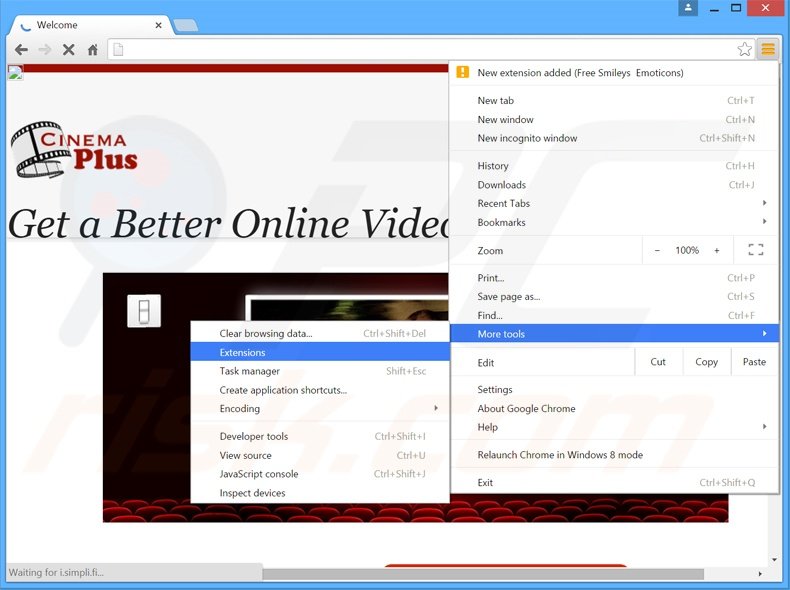The width and height of the screenshot is (790, 590).
Task: Choose View source
Action: [320, 455]
